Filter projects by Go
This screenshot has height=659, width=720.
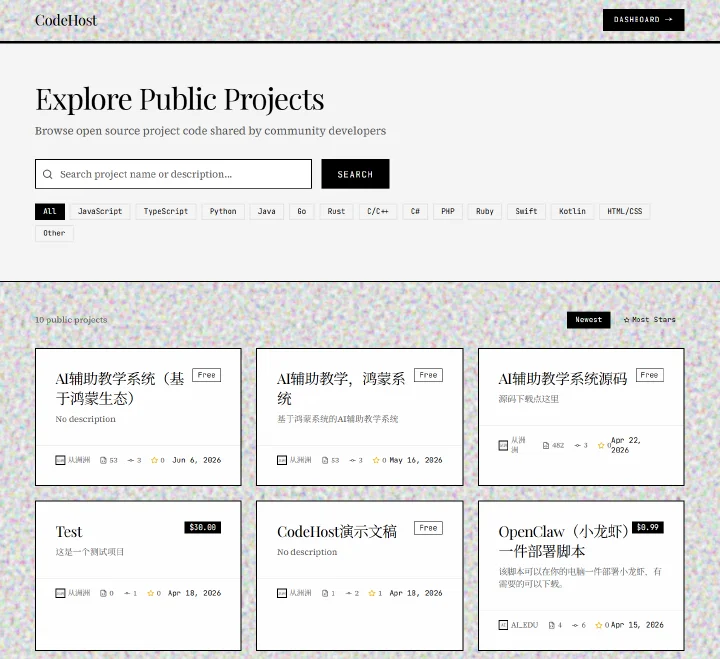(301, 211)
